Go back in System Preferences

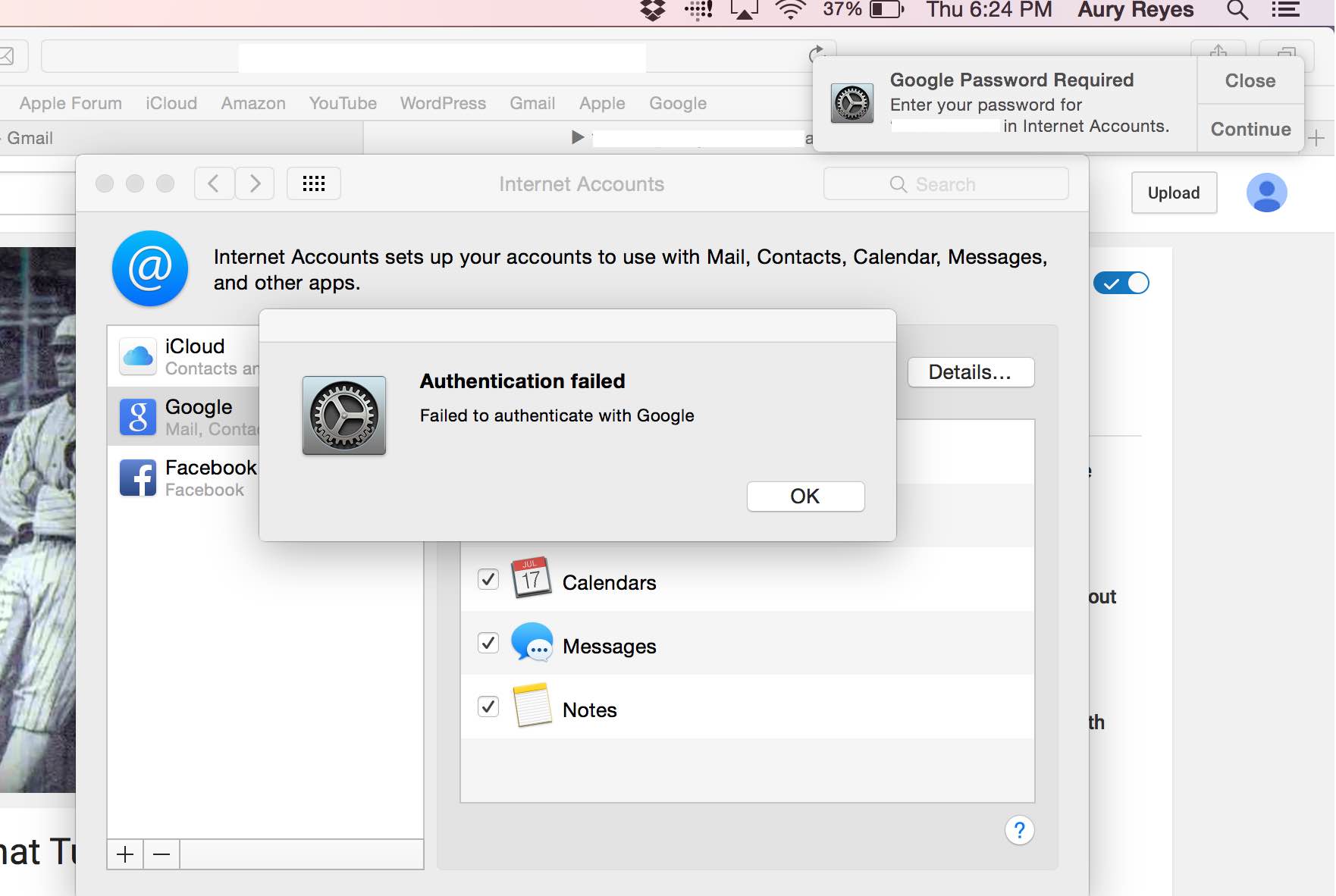tap(214, 183)
